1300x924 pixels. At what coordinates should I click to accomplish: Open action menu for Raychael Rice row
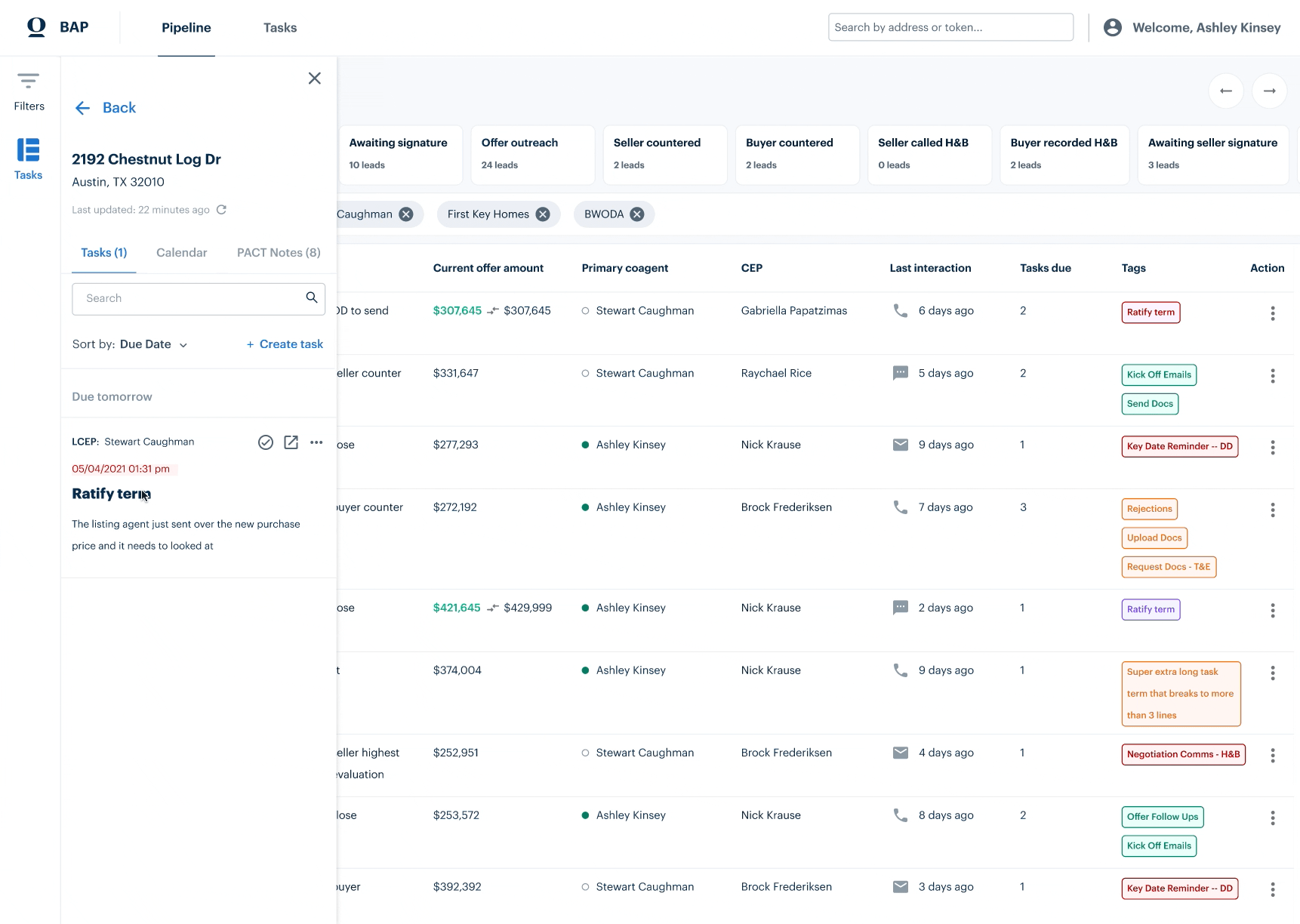tap(1272, 376)
